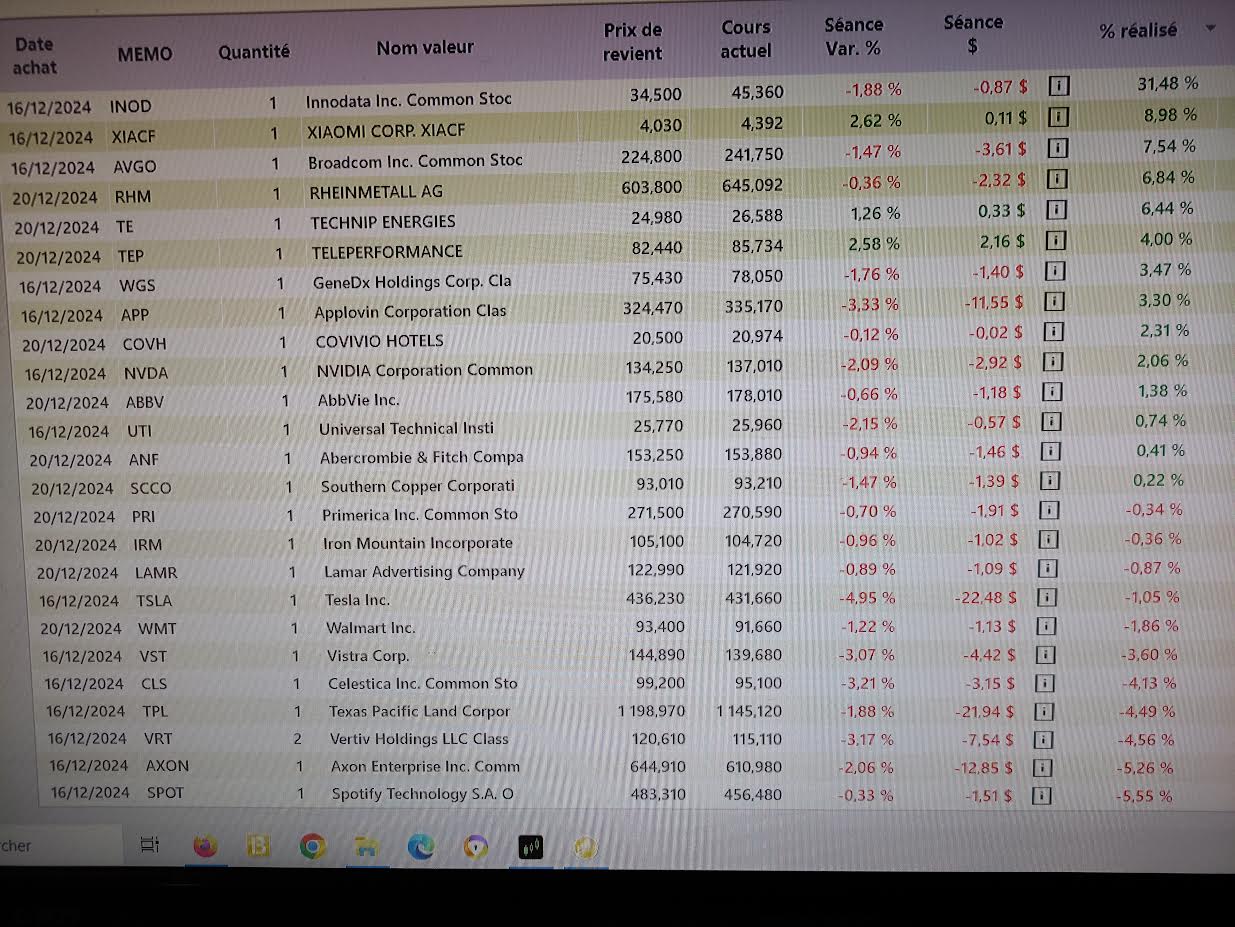Open the info icon on the UTI row
Screen dimensions: 1235x927
[x=1052, y=422]
